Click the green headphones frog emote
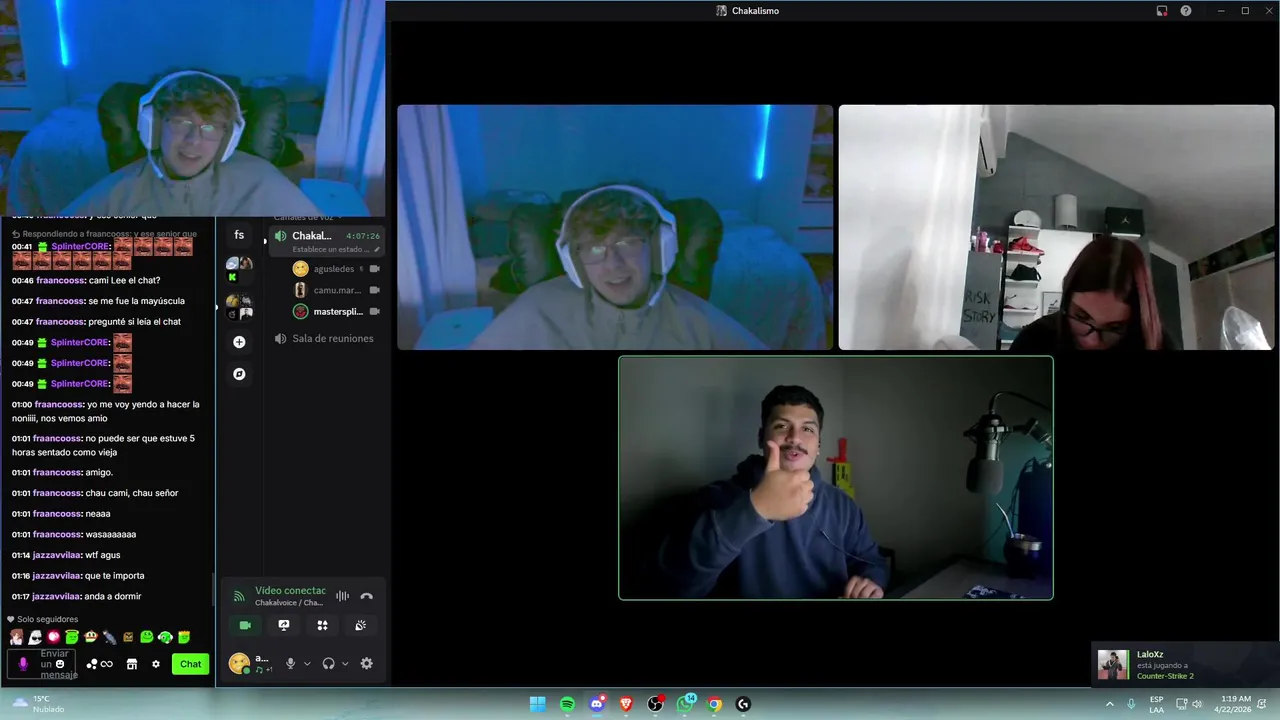Screen dimensions: 1280x720 [165, 637]
